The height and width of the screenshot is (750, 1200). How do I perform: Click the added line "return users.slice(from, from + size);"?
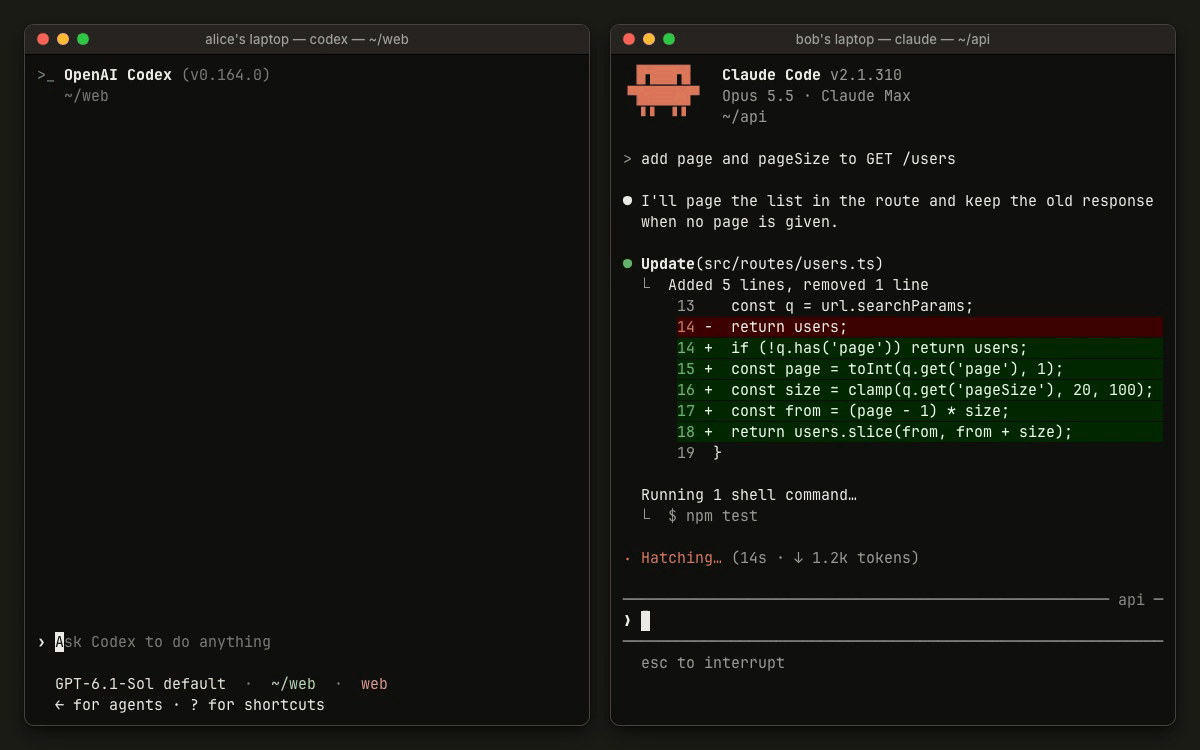click(919, 432)
